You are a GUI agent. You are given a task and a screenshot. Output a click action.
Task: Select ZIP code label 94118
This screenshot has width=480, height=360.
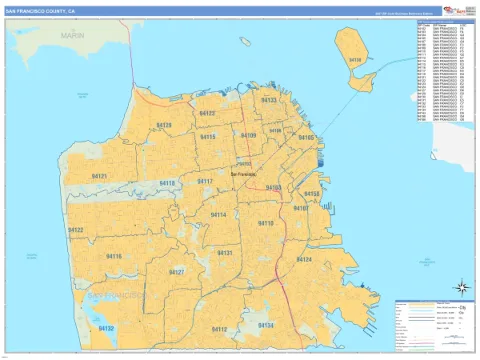(x=167, y=183)
